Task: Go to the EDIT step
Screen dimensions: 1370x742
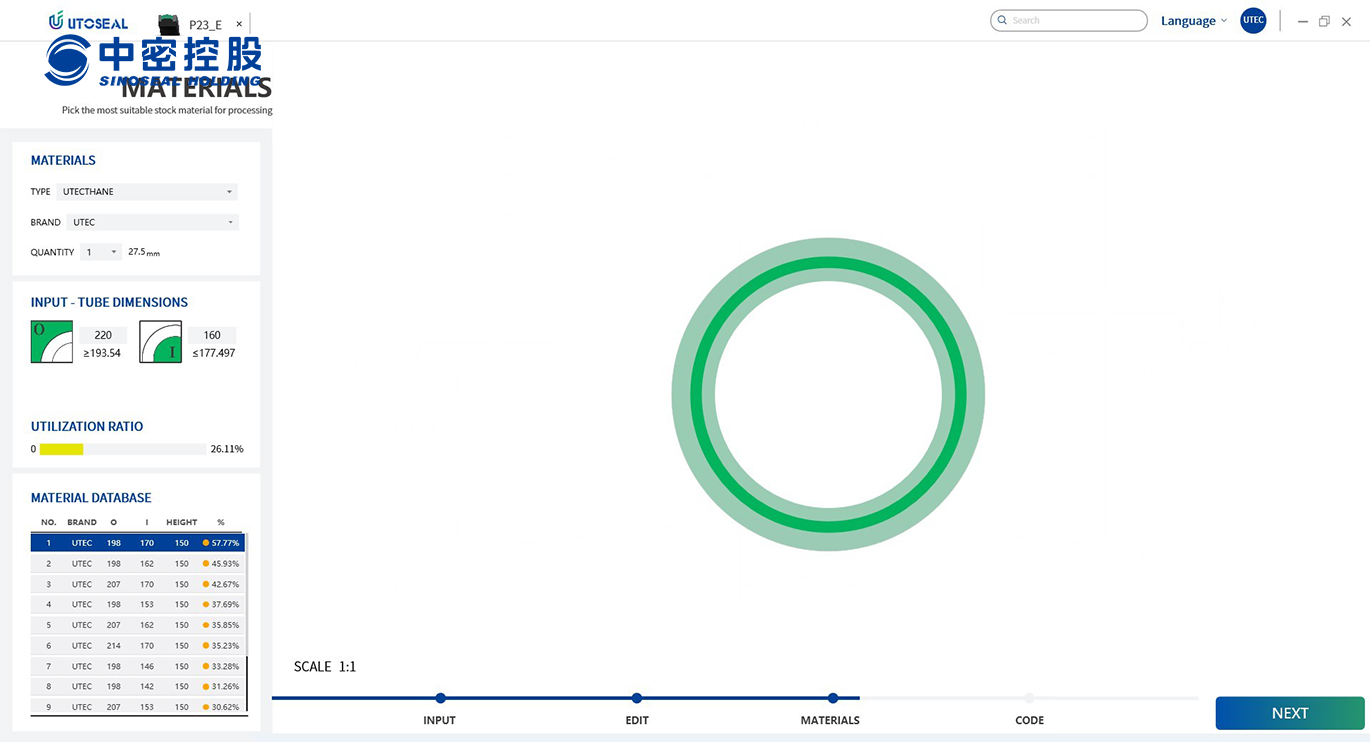Action: tap(637, 698)
